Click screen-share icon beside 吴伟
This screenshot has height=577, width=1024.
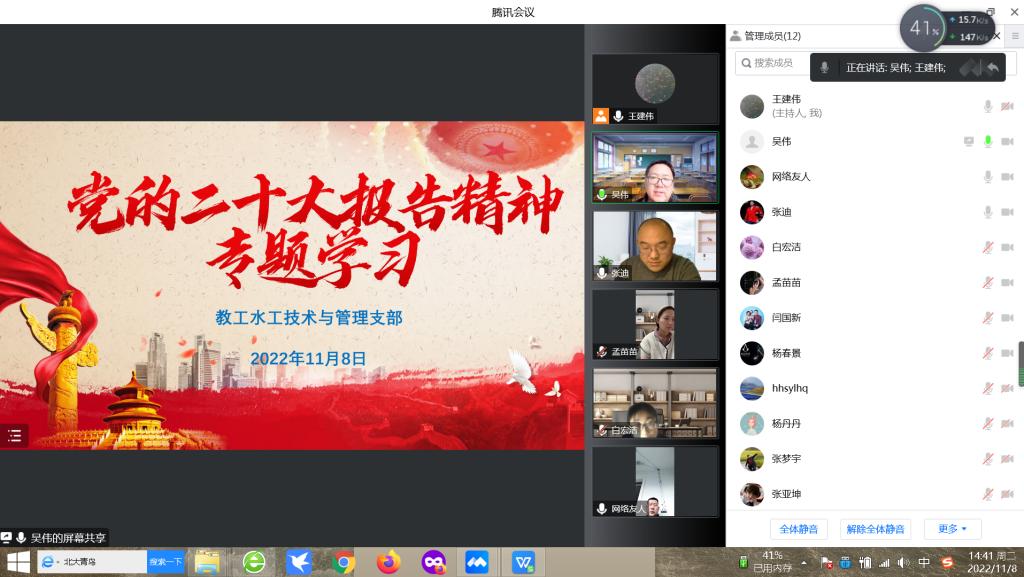pyautogui.click(x=968, y=141)
